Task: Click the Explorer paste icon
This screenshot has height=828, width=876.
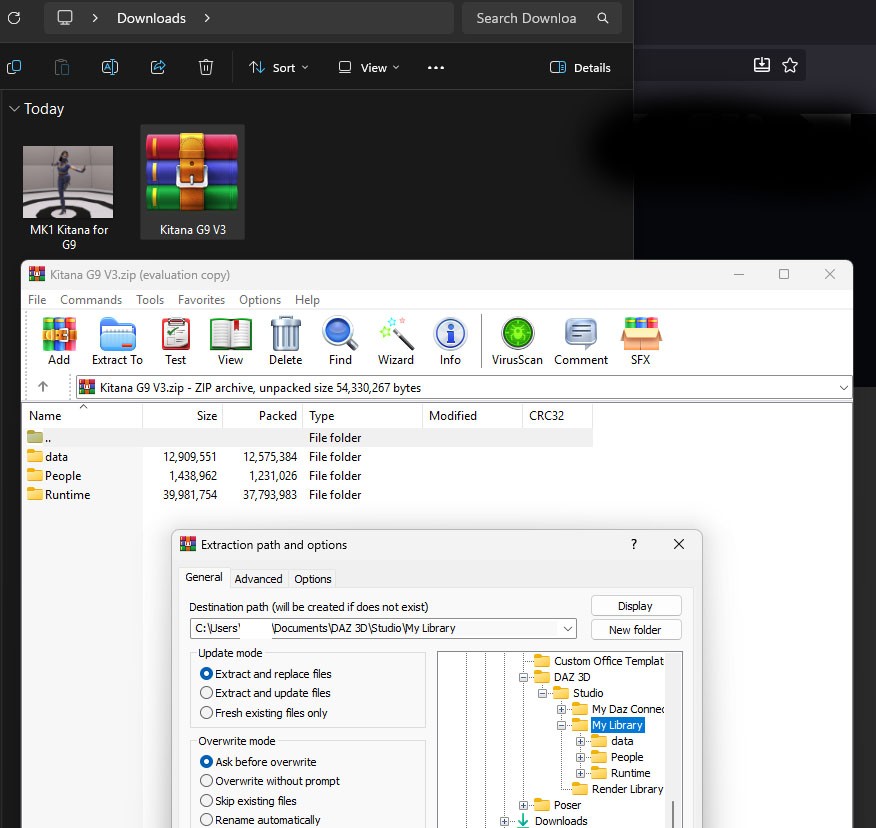Action: [x=62, y=67]
